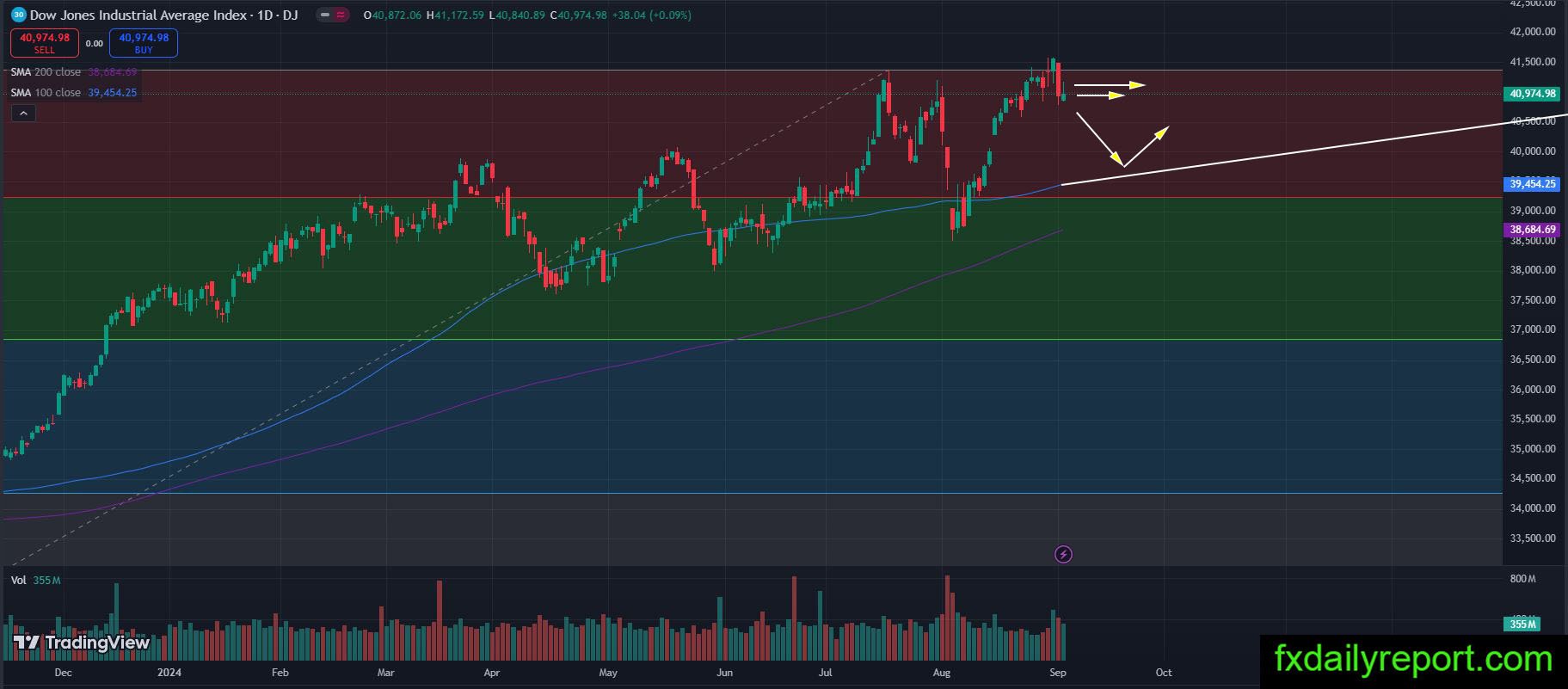This screenshot has width=1568, height=689.
Task: Click the Dec label on the time axis
Action: pos(63,673)
